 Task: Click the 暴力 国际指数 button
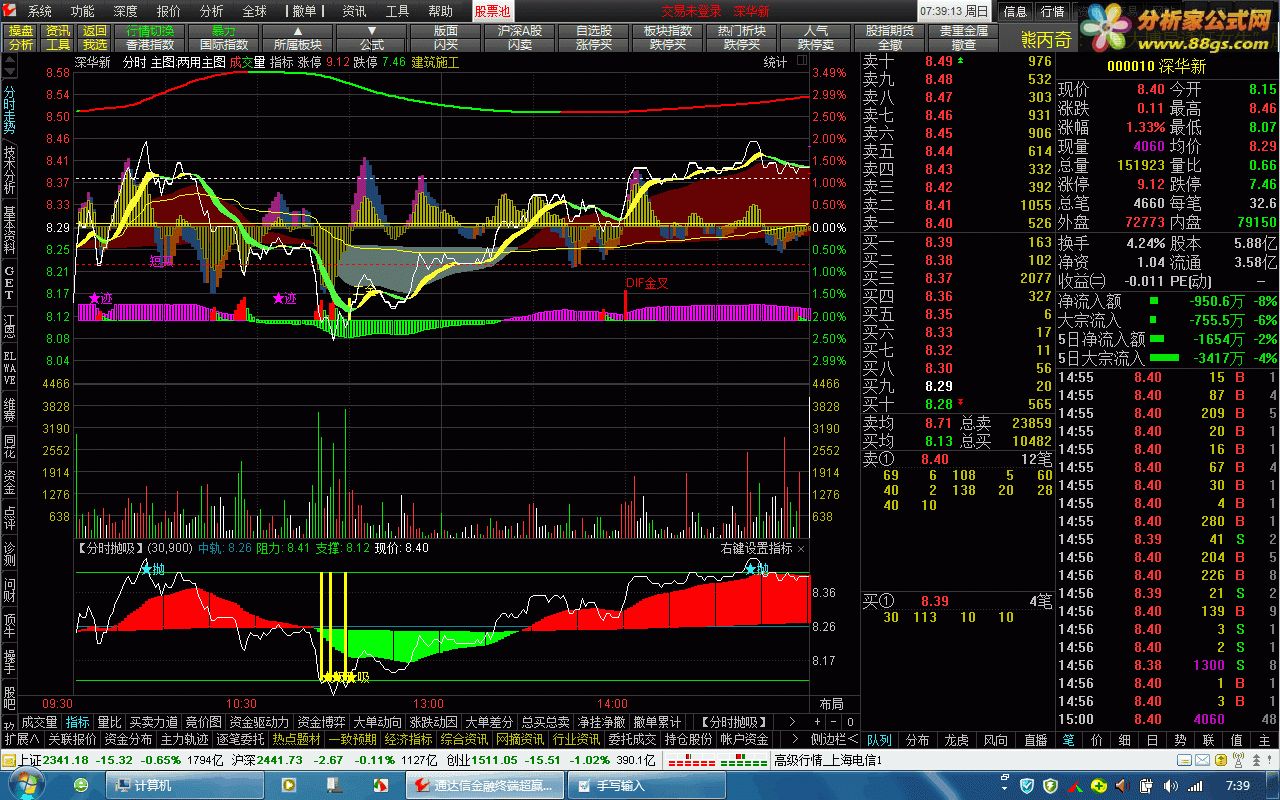[224, 38]
